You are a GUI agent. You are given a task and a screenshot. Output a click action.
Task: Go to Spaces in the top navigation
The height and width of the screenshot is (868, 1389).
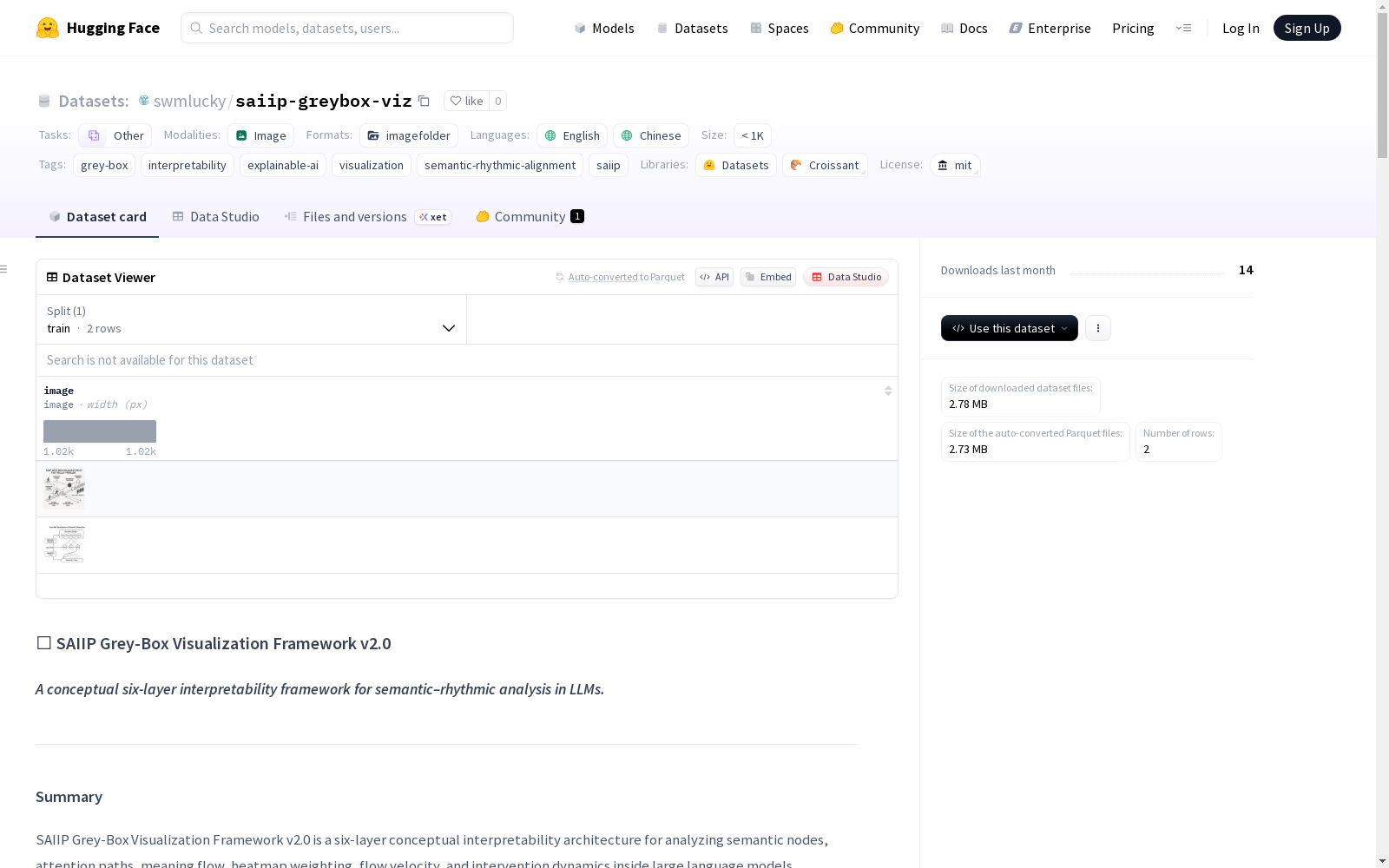coord(780,28)
